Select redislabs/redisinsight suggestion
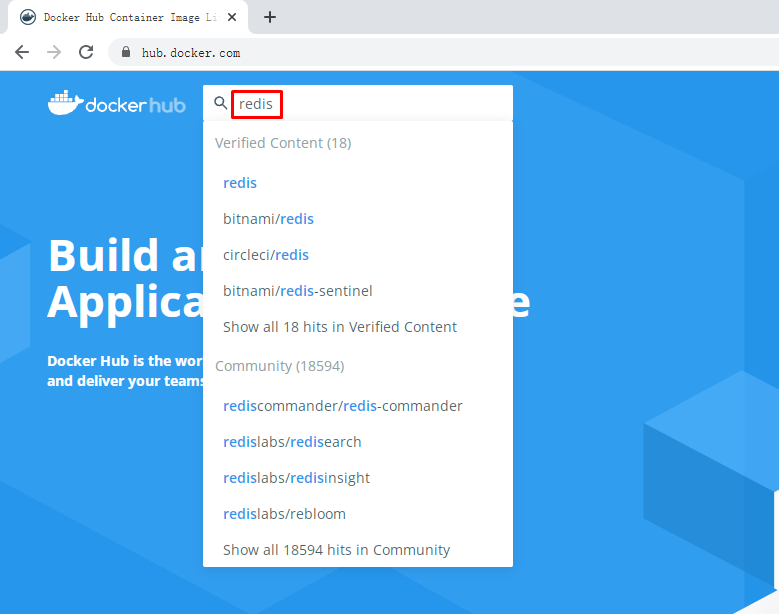 pos(296,478)
